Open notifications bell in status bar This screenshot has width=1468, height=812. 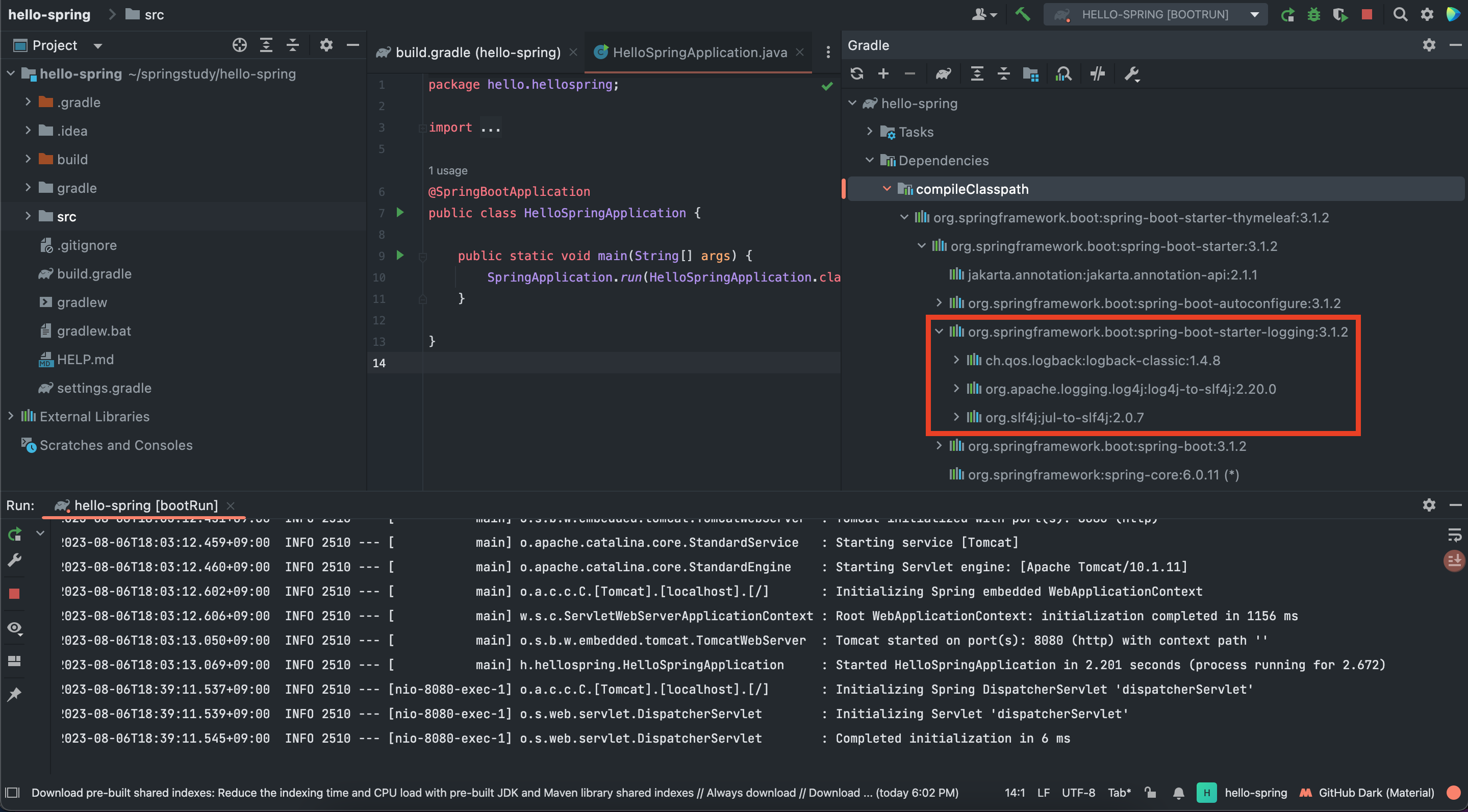pos(1178,793)
